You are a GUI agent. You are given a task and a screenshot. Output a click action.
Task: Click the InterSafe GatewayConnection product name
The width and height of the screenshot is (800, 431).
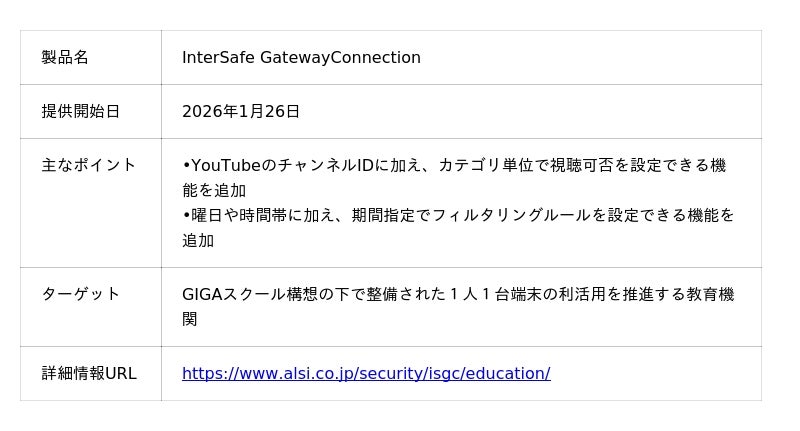click(x=301, y=58)
